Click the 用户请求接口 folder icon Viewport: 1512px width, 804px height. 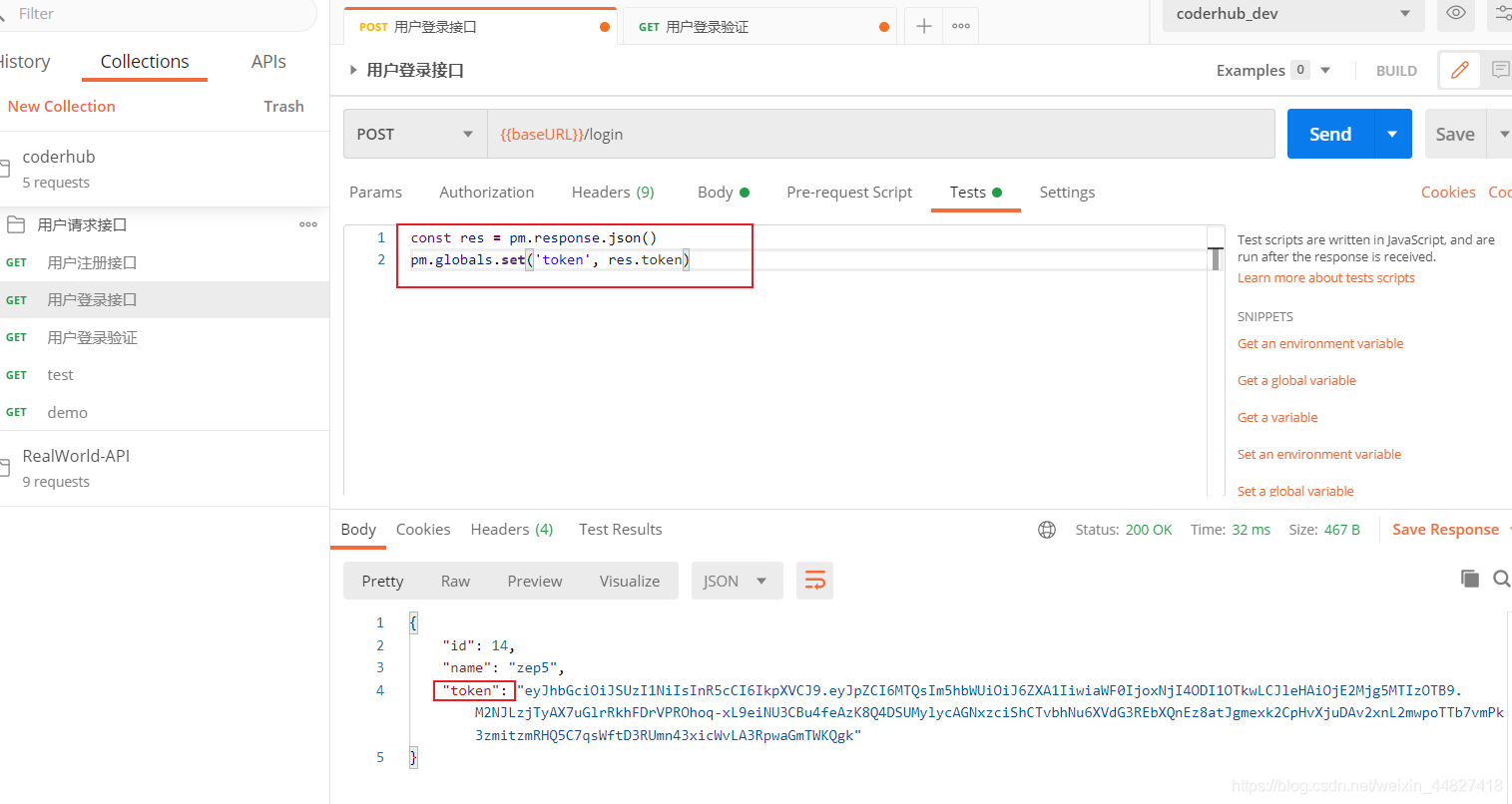(16, 224)
